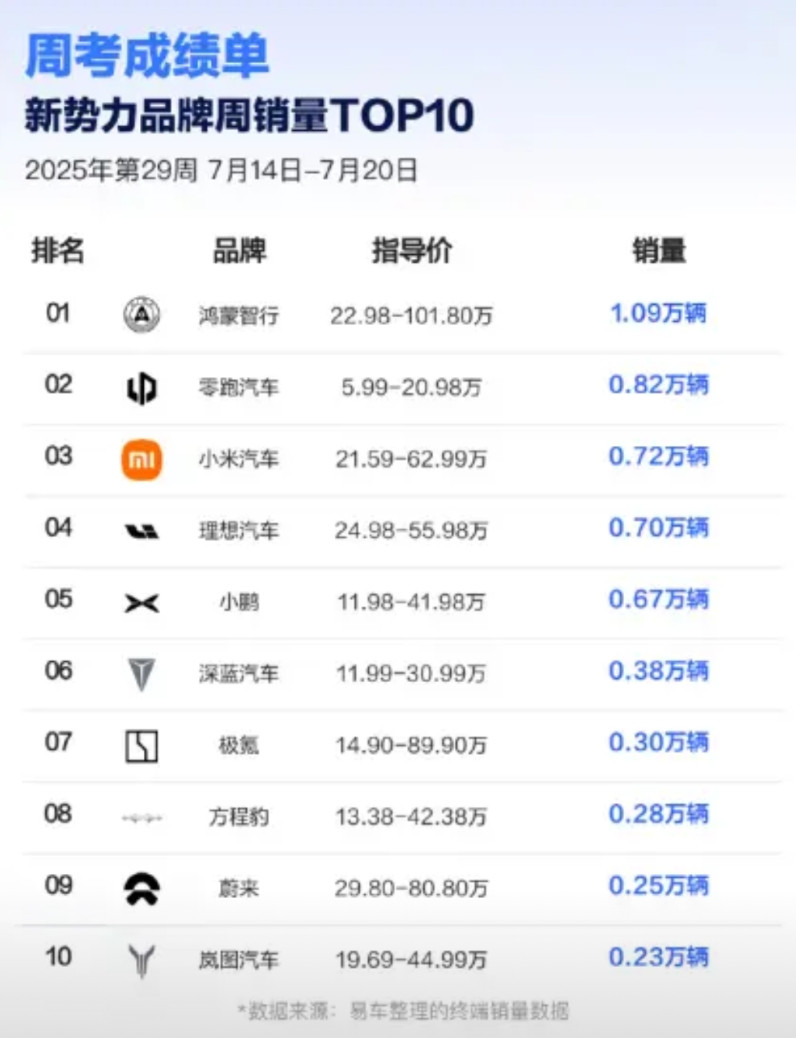
Task: Click brand name 零跑汽车
Action: tap(239, 387)
